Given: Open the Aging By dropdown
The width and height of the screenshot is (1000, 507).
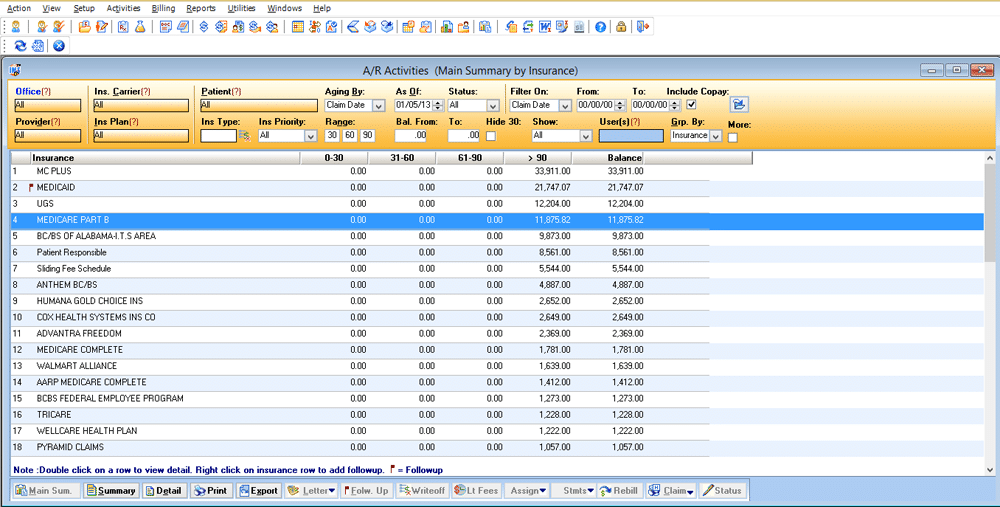Looking at the screenshot, I should coord(379,105).
